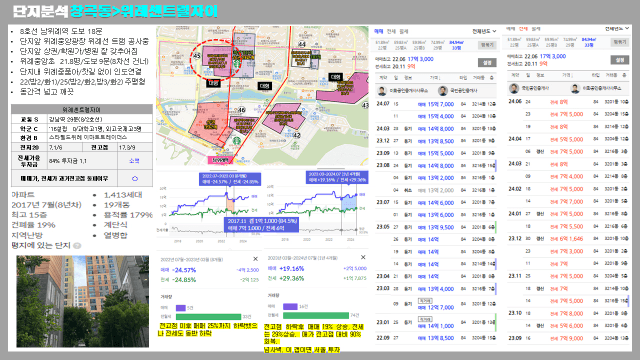Click the jeonse row priced 6억 1,646
Viewport: 640px width, 360px height.
point(569,239)
